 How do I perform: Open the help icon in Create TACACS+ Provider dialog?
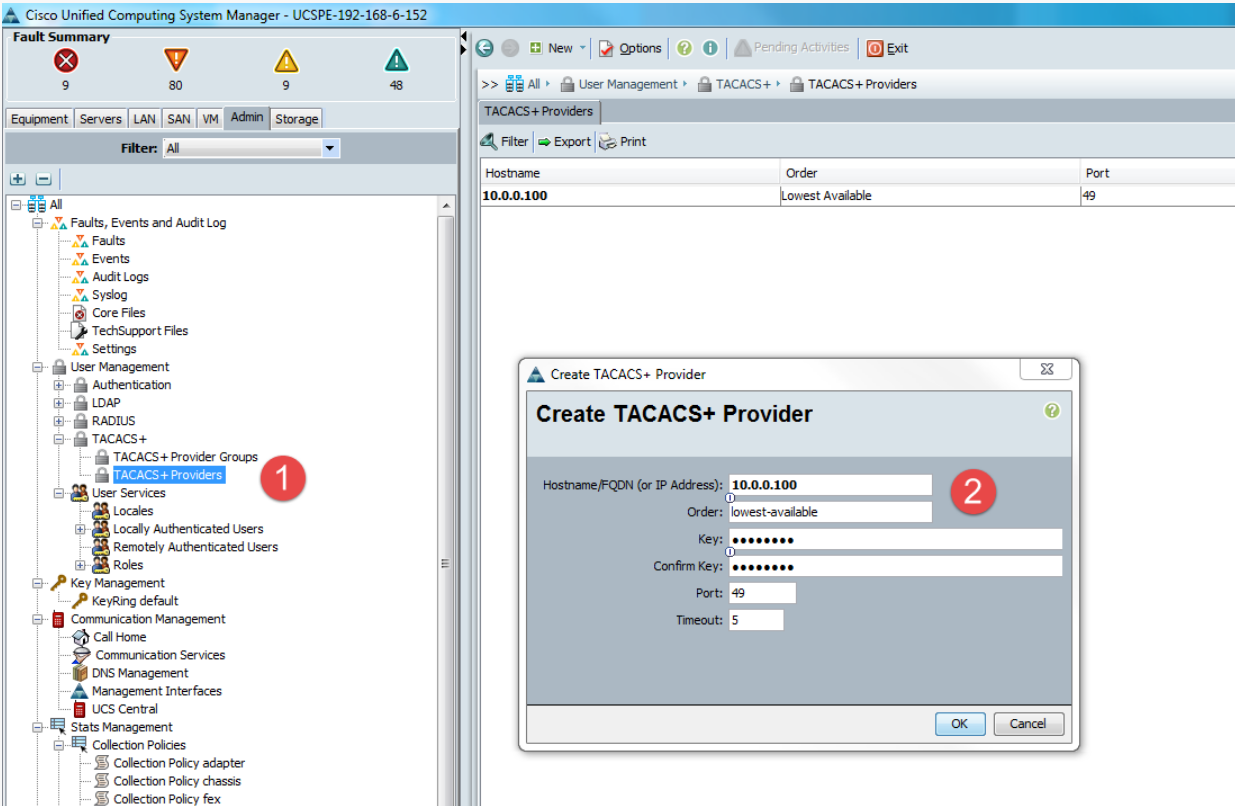(x=1051, y=410)
